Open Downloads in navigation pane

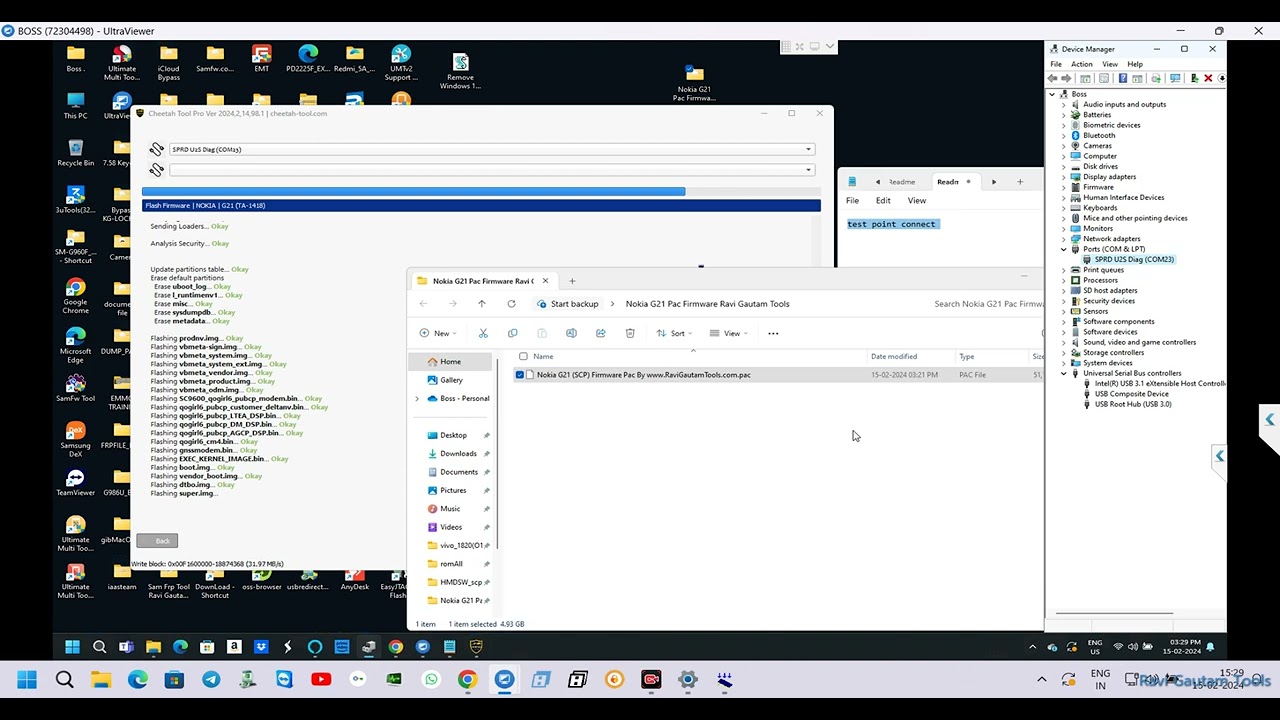[x=458, y=453]
